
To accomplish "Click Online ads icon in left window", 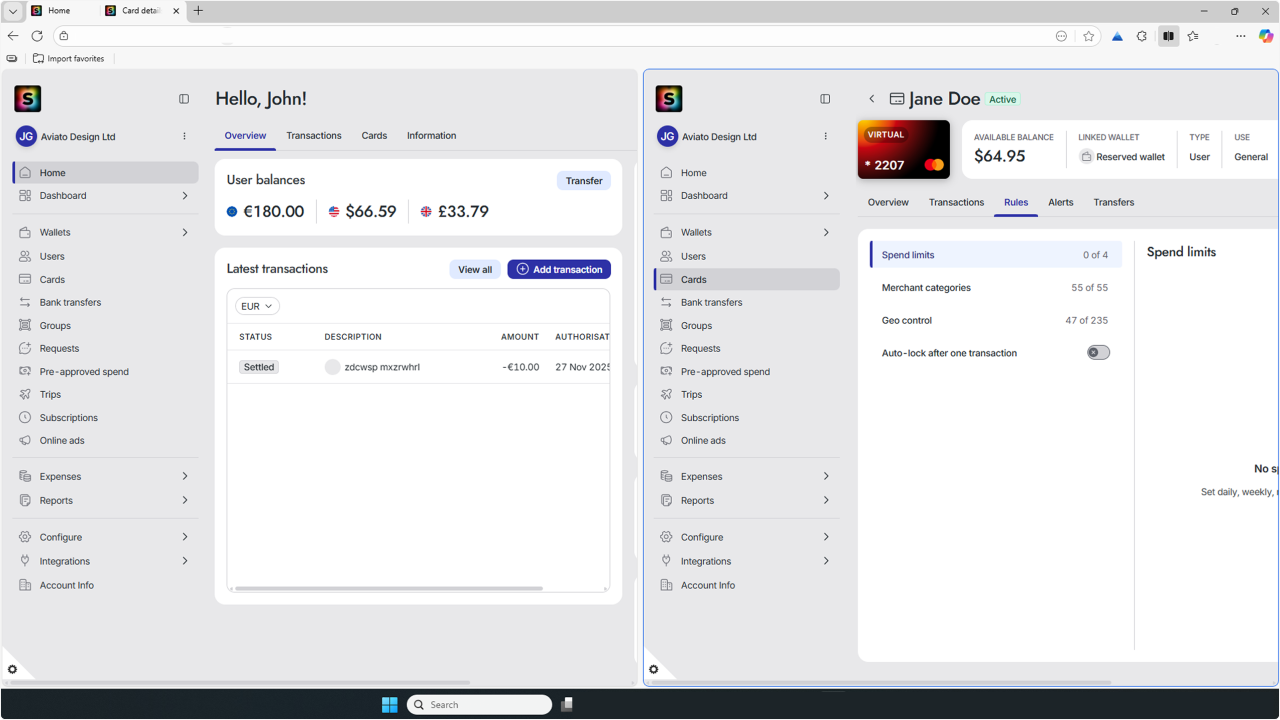I will pyautogui.click(x=25, y=440).
